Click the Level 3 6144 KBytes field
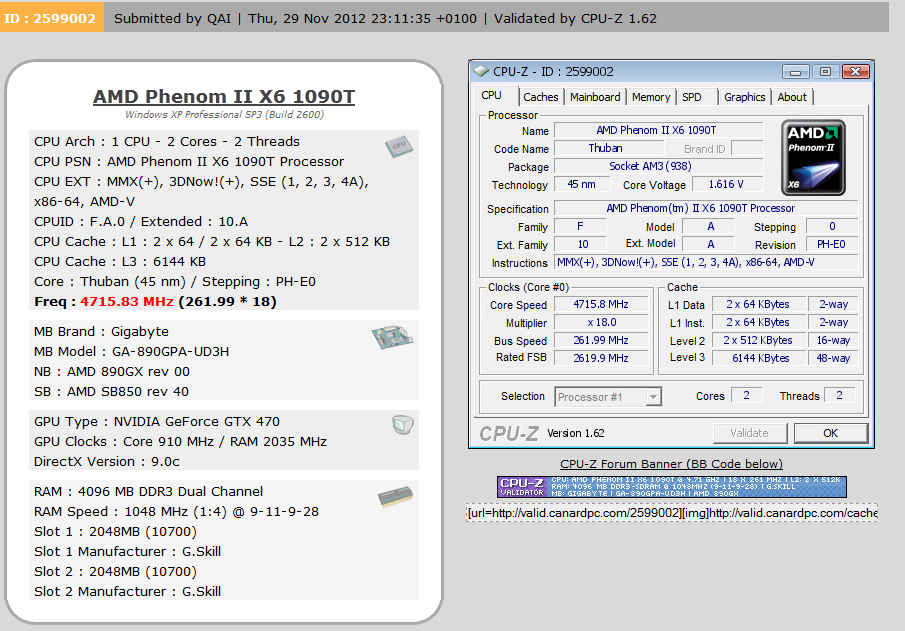Screen dimensions: 905x631 pyautogui.click(x=758, y=358)
